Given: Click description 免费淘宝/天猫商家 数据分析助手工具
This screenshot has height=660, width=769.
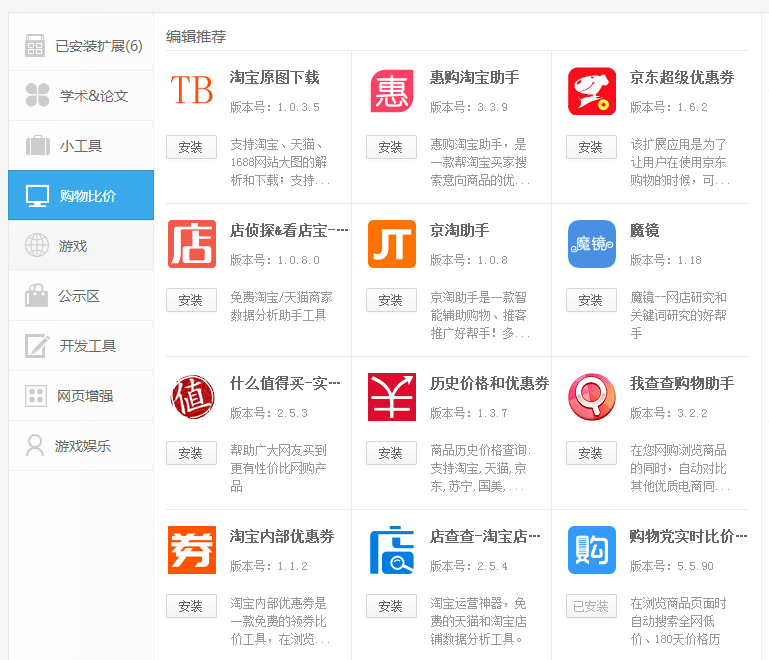Looking at the screenshot, I should 282,306.
